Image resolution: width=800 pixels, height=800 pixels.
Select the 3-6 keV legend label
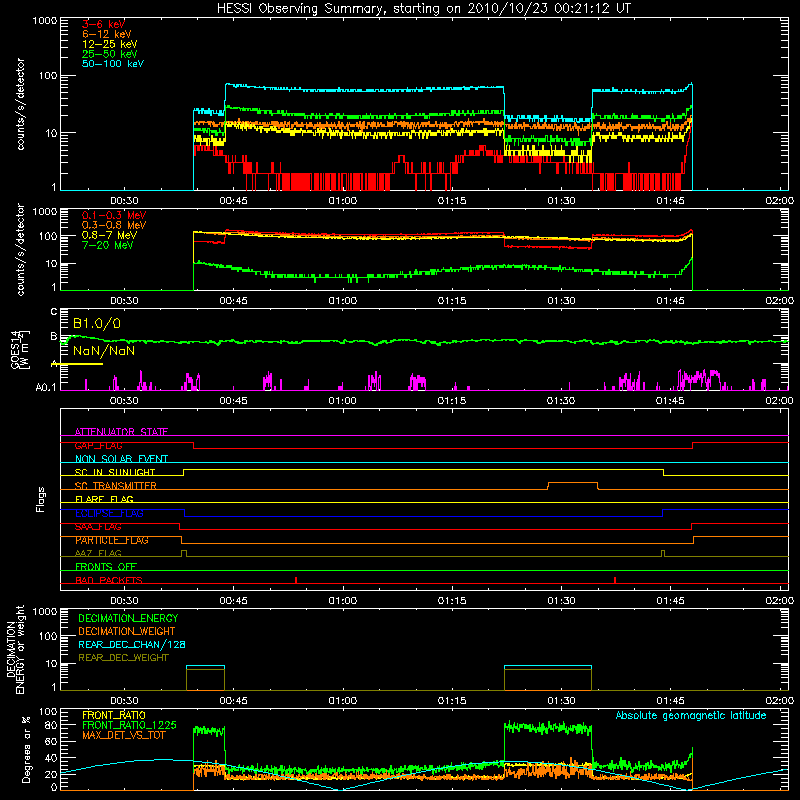[x=104, y=24]
